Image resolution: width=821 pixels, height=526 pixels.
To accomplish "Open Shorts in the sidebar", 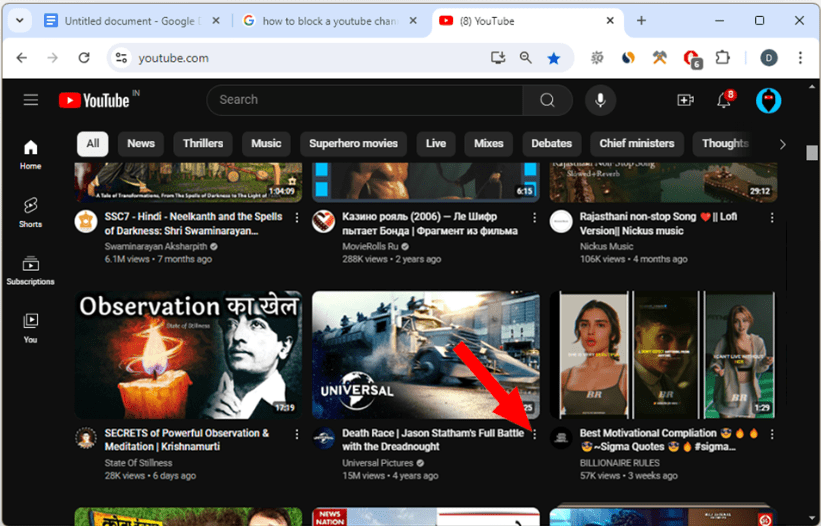I will coord(30,213).
